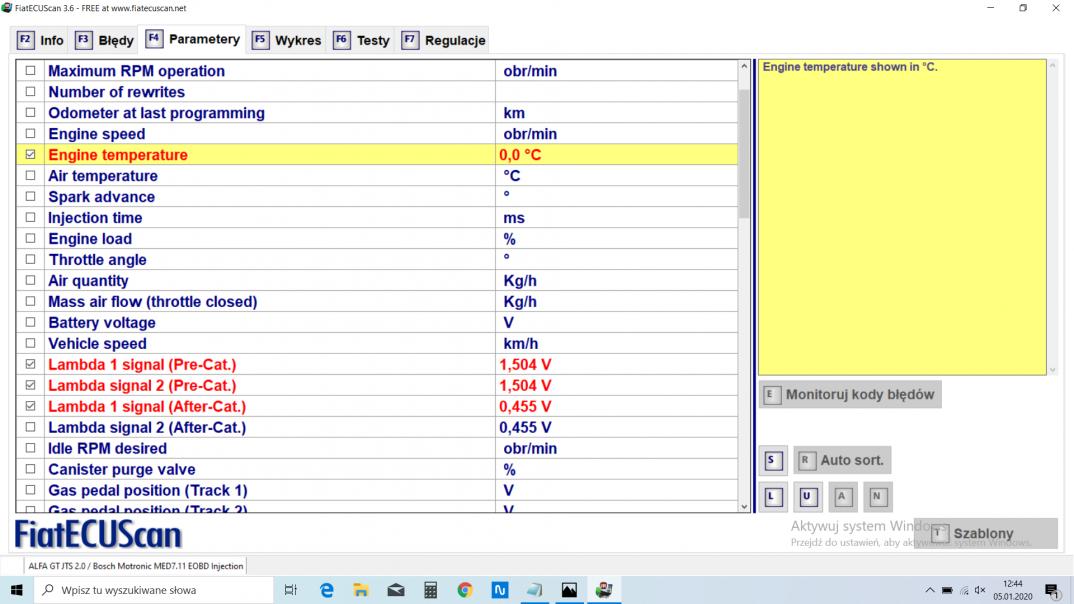Click the Number of rewrites parameter
The image size is (1074, 604).
pos(116,92)
